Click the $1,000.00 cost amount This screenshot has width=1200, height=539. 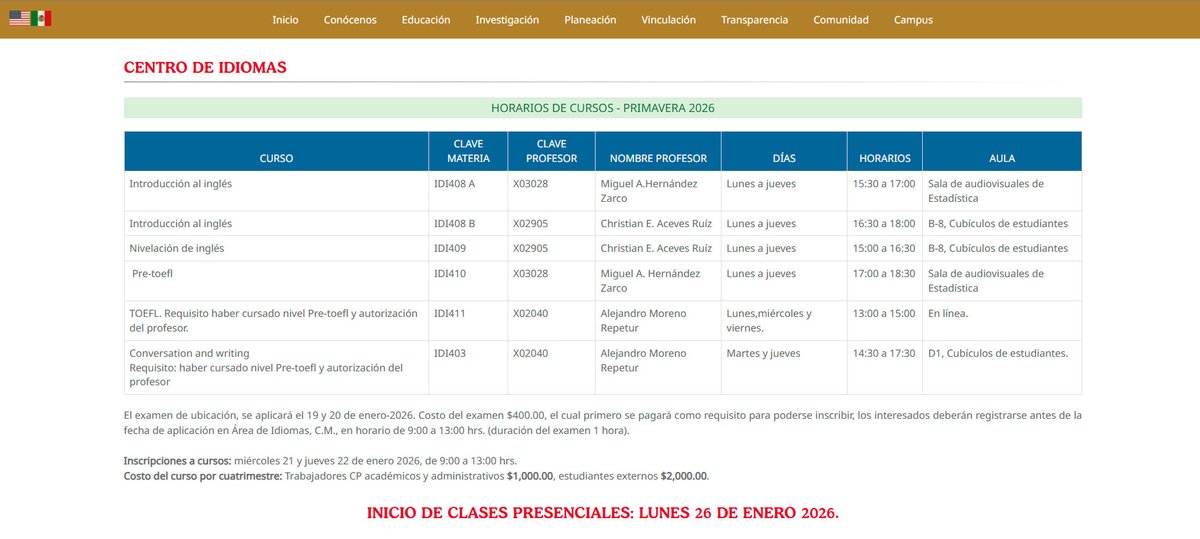(x=531, y=476)
